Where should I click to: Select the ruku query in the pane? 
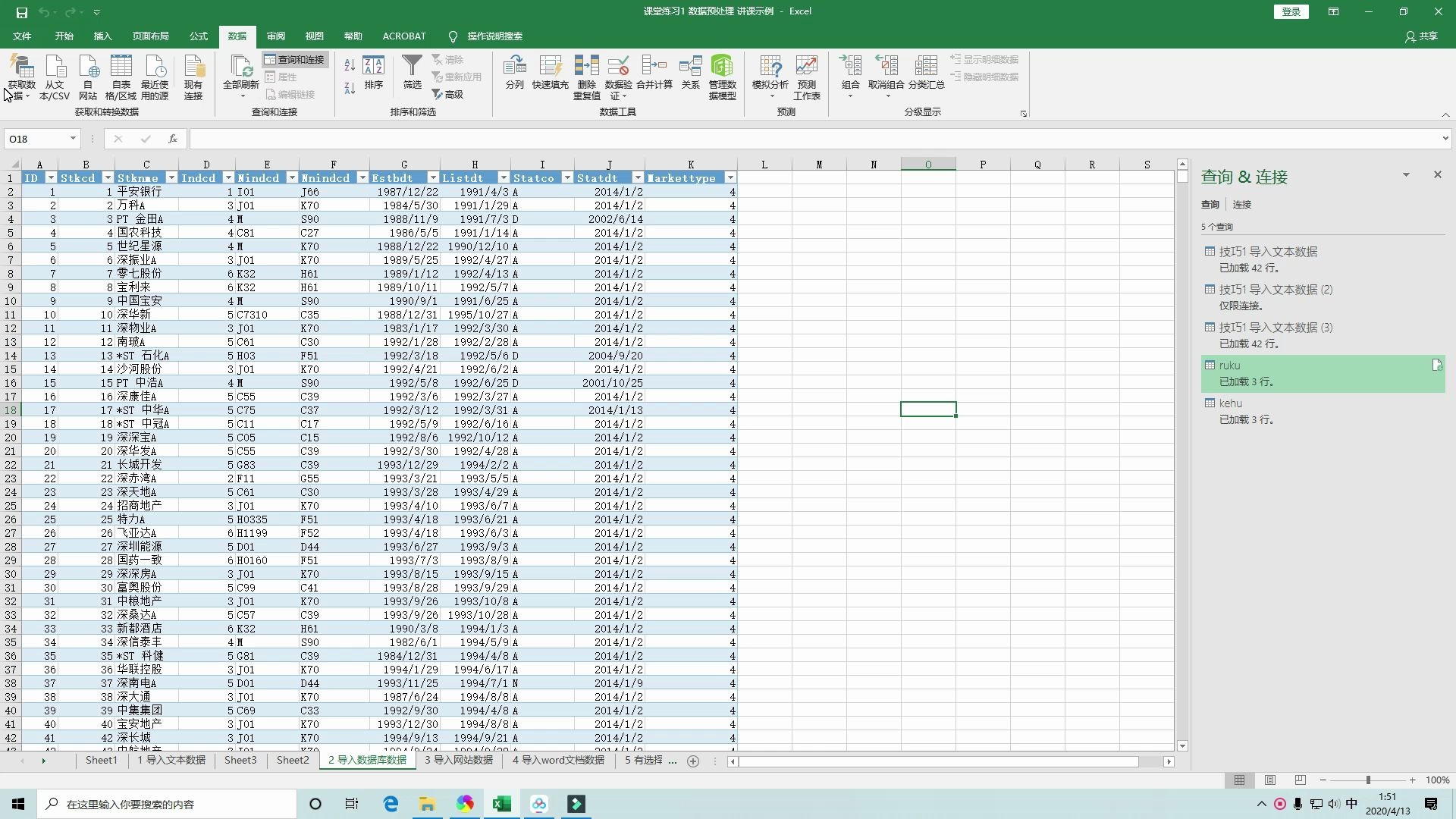point(1230,365)
